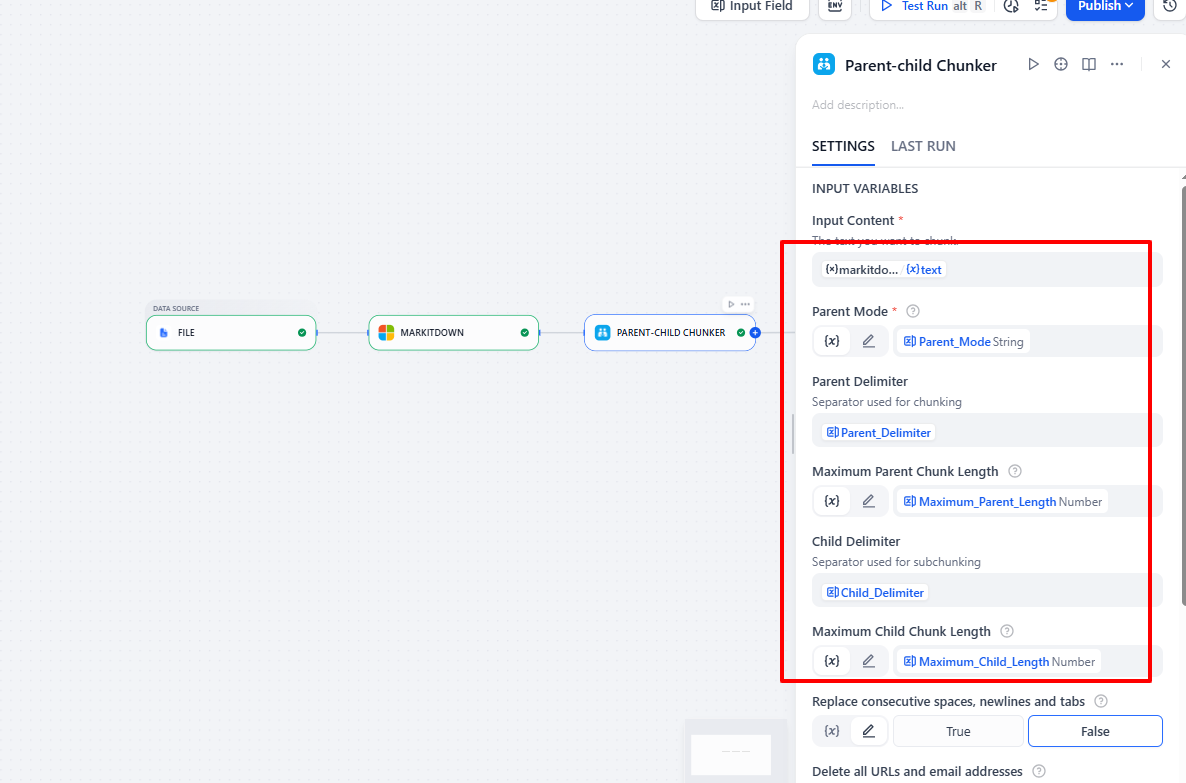Screen dimensions: 1186x783
Task: Open three-dots menu above the chunker node
Action: point(745,304)
